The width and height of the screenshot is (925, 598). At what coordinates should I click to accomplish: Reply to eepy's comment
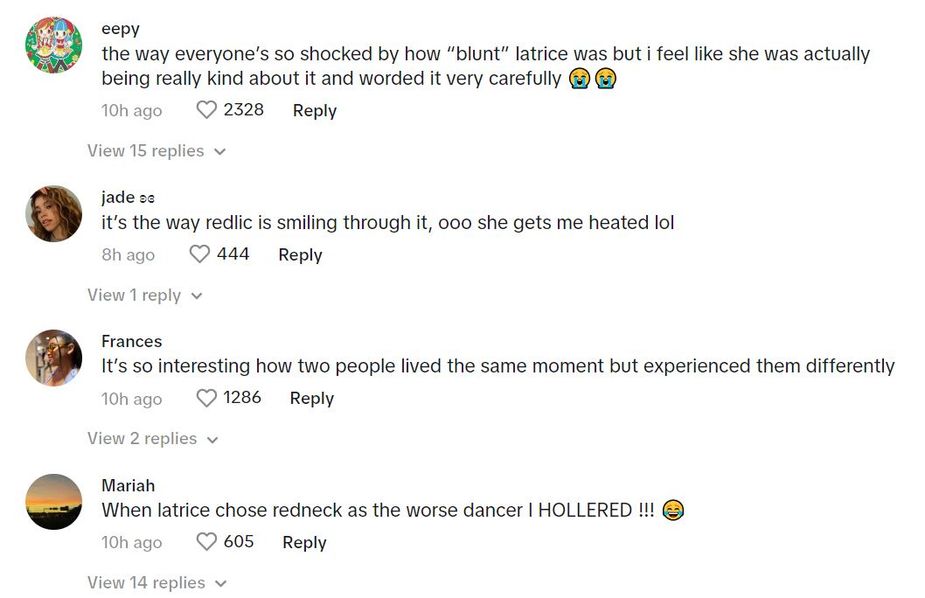coord(314,110)
